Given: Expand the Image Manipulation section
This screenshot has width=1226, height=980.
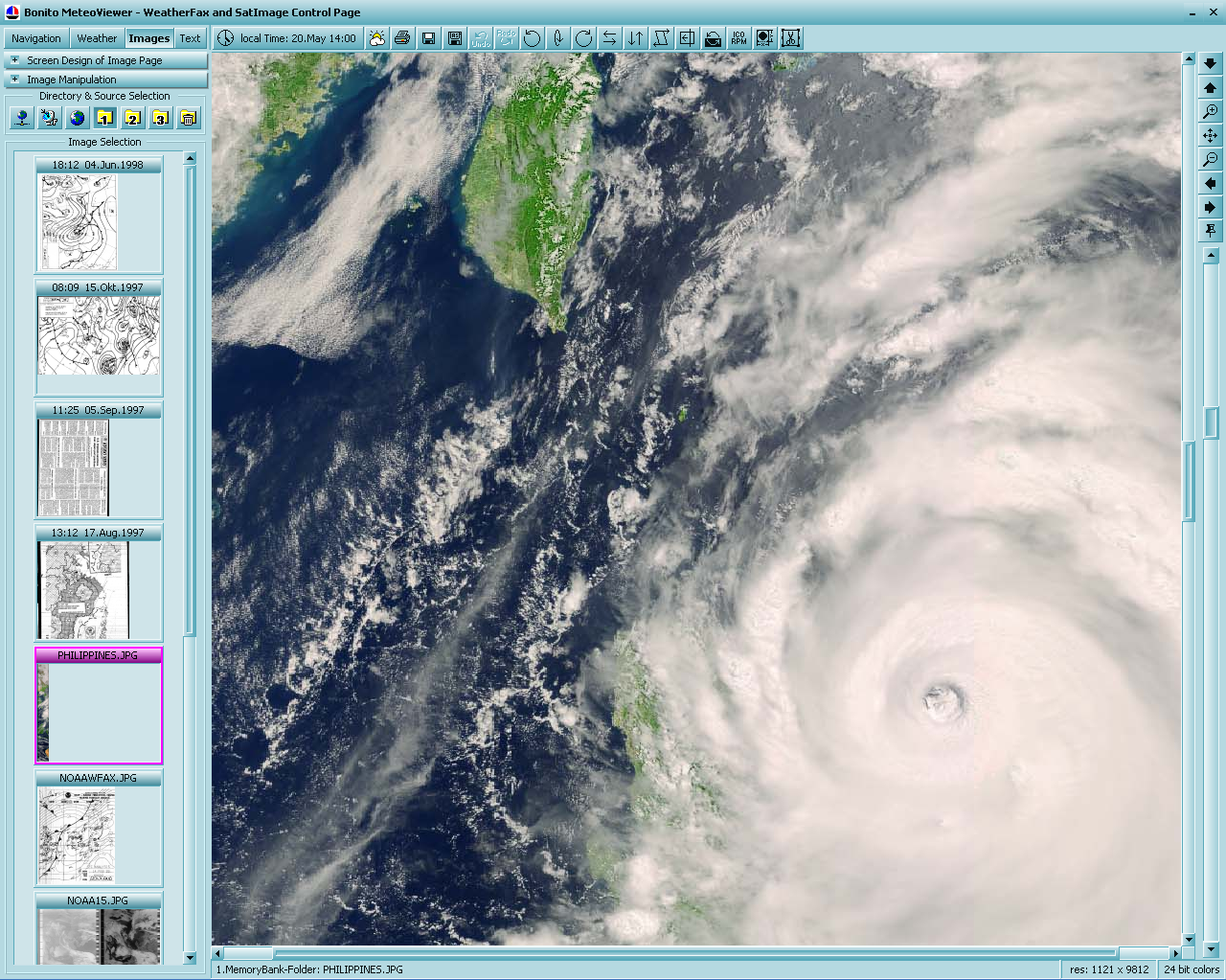Looking at the screenshot, I should pos(14,80).
